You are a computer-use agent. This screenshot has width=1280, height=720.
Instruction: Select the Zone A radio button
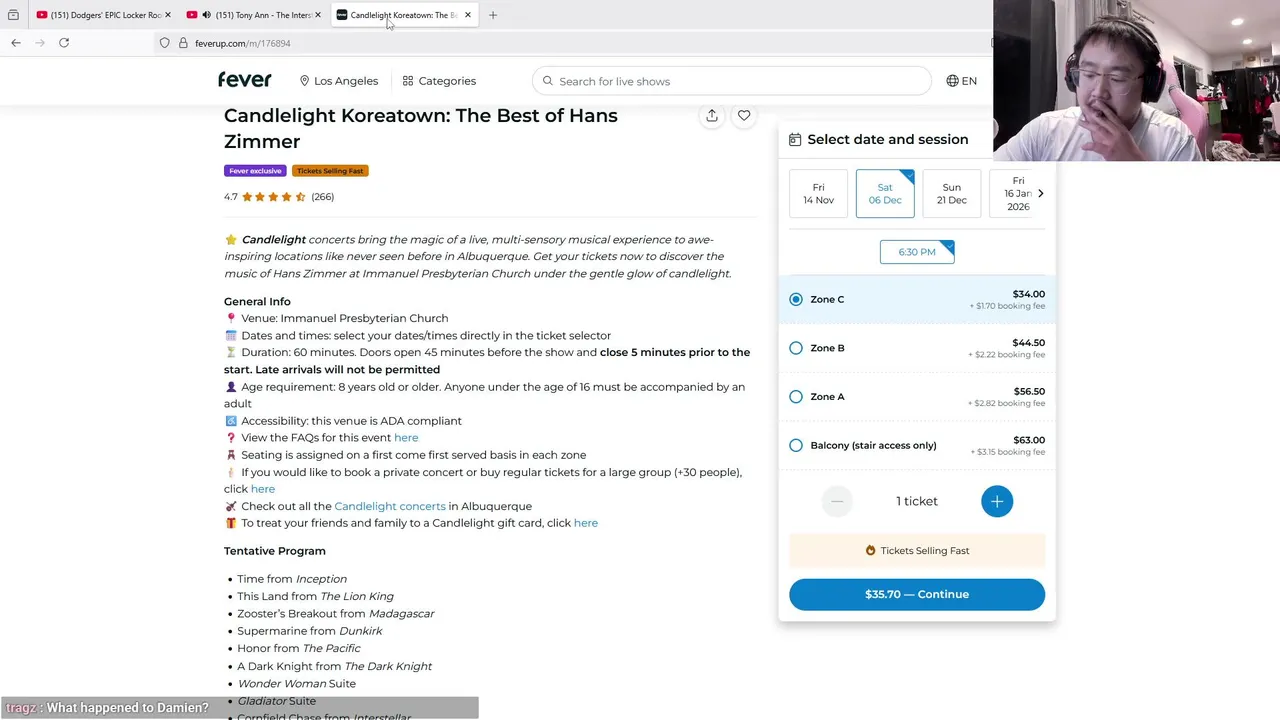[x=796, y=397]
